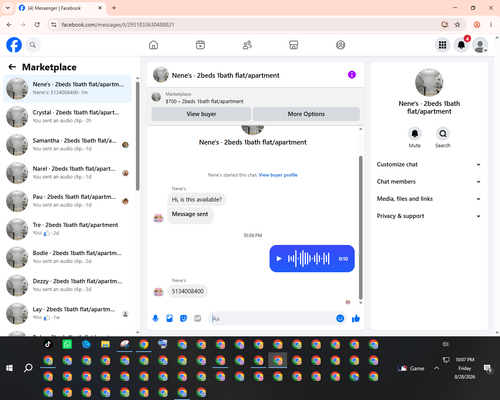Image resolution: width=500 pixels, height=400 pixels.
Task: Choose a GIF
Action: [x=198, y=319]
